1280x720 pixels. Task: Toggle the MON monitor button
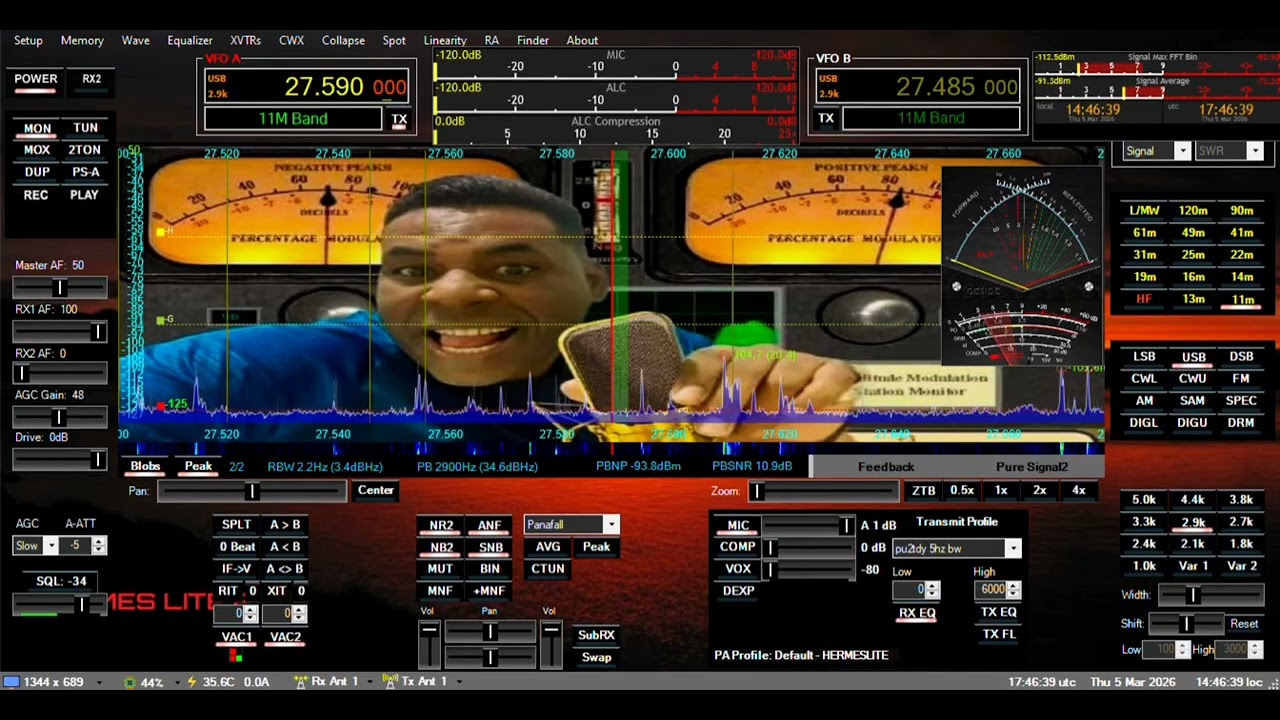click(x=37, y=128)
